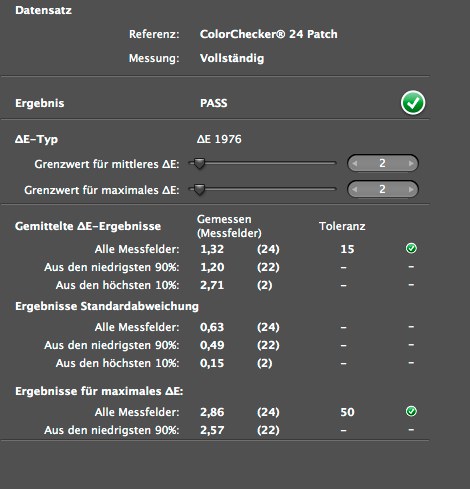Click the tolerance value '15'
The width and height of the screenshot is (470, 489).
[x=347, y=249]
